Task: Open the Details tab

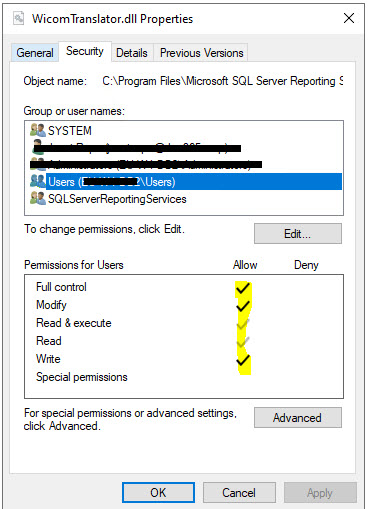Action: (x=132, y=53)
